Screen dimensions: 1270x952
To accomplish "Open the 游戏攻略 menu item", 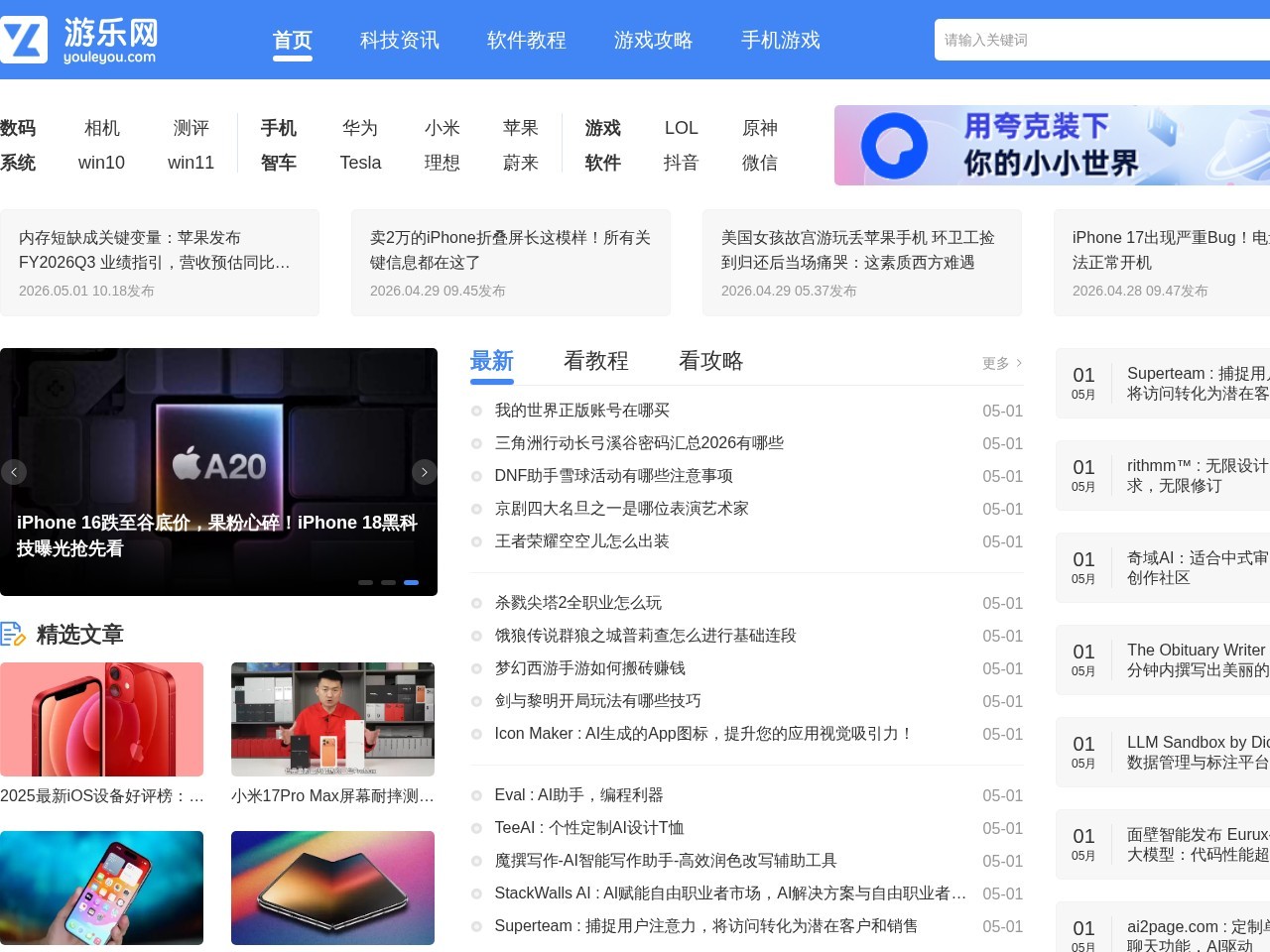I will 654,41.
